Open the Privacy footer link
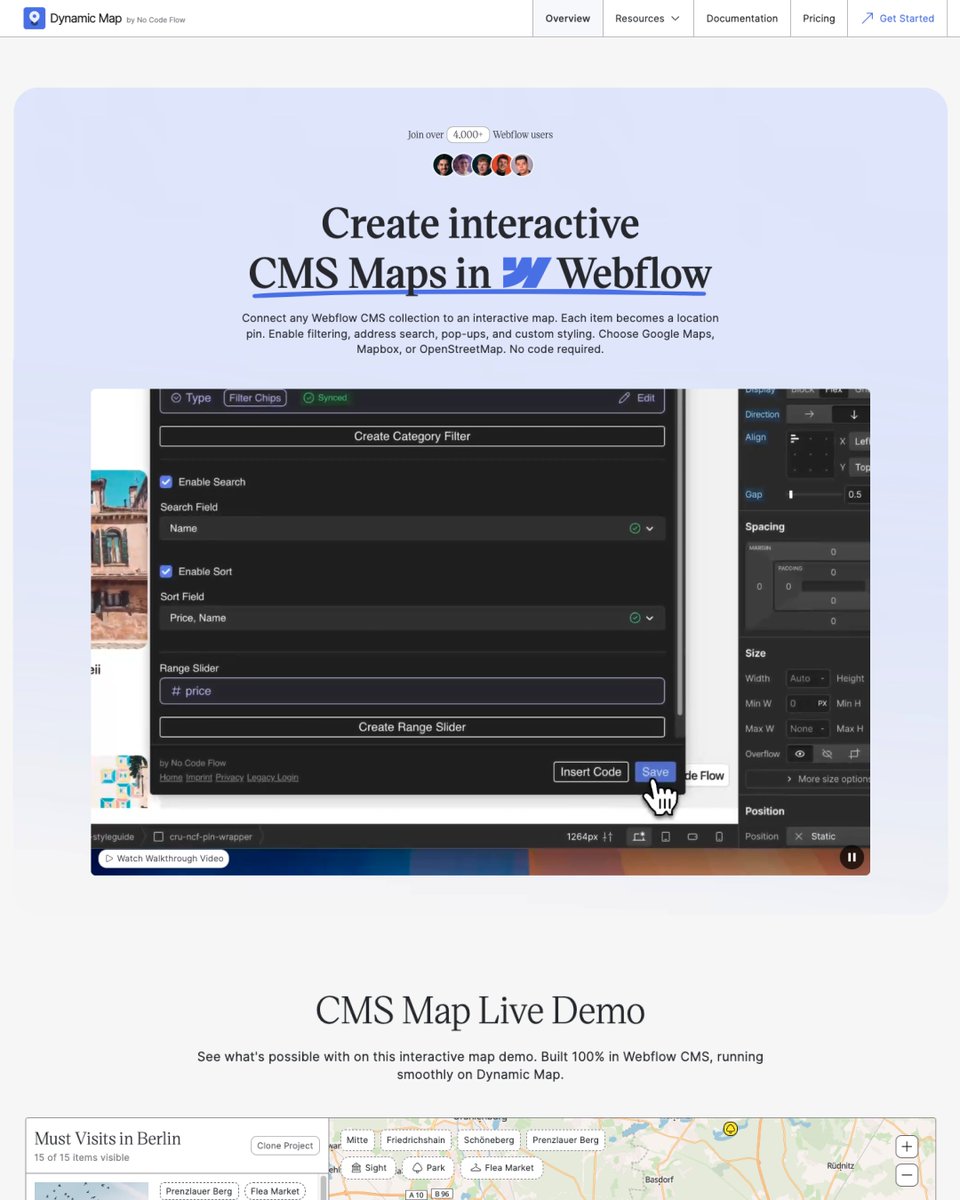Image resolution: width=960 pixels, height=1200 pixels. [x=230, y=777]
